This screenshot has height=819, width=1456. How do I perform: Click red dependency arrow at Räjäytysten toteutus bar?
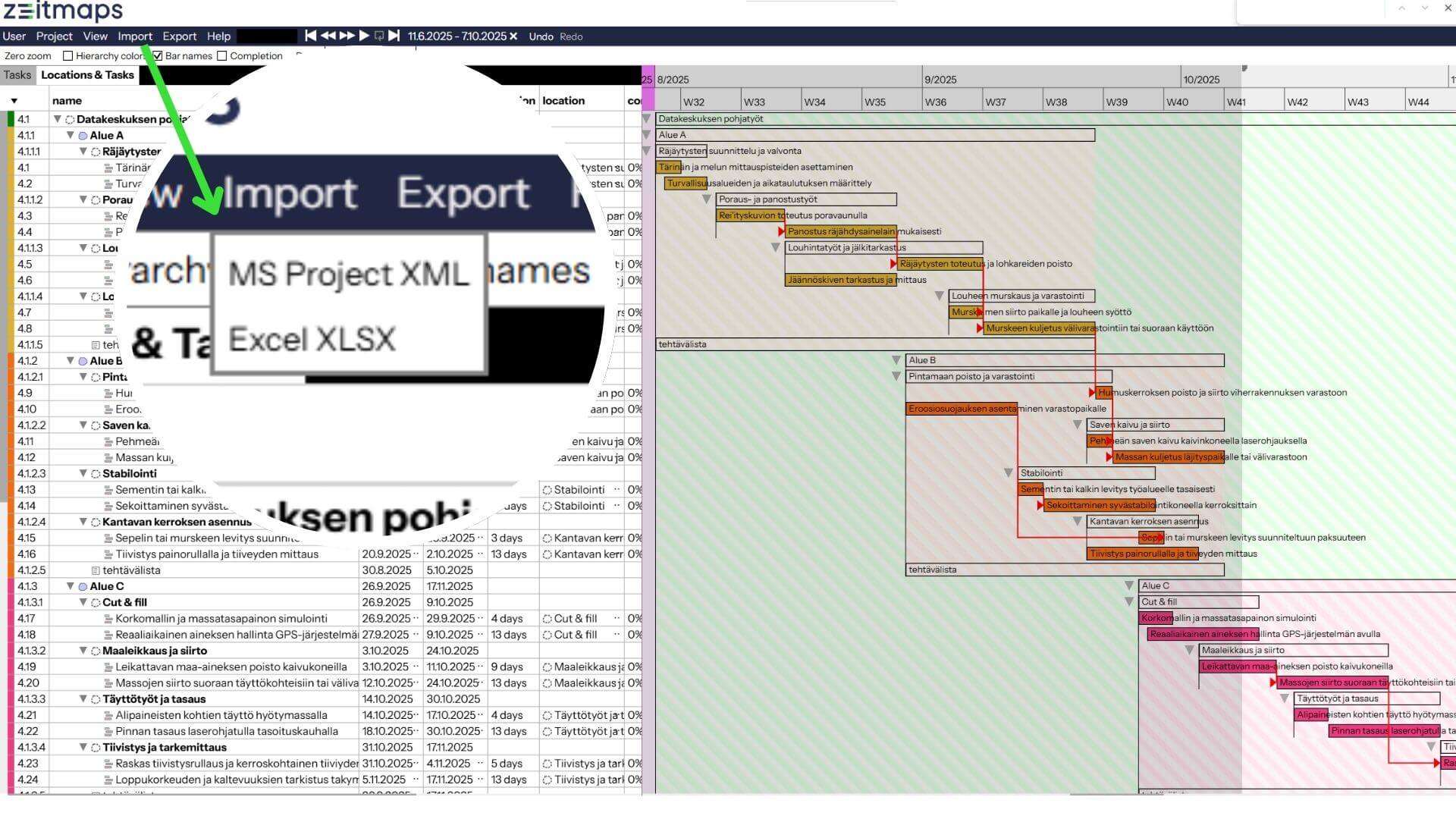point(893,264)
